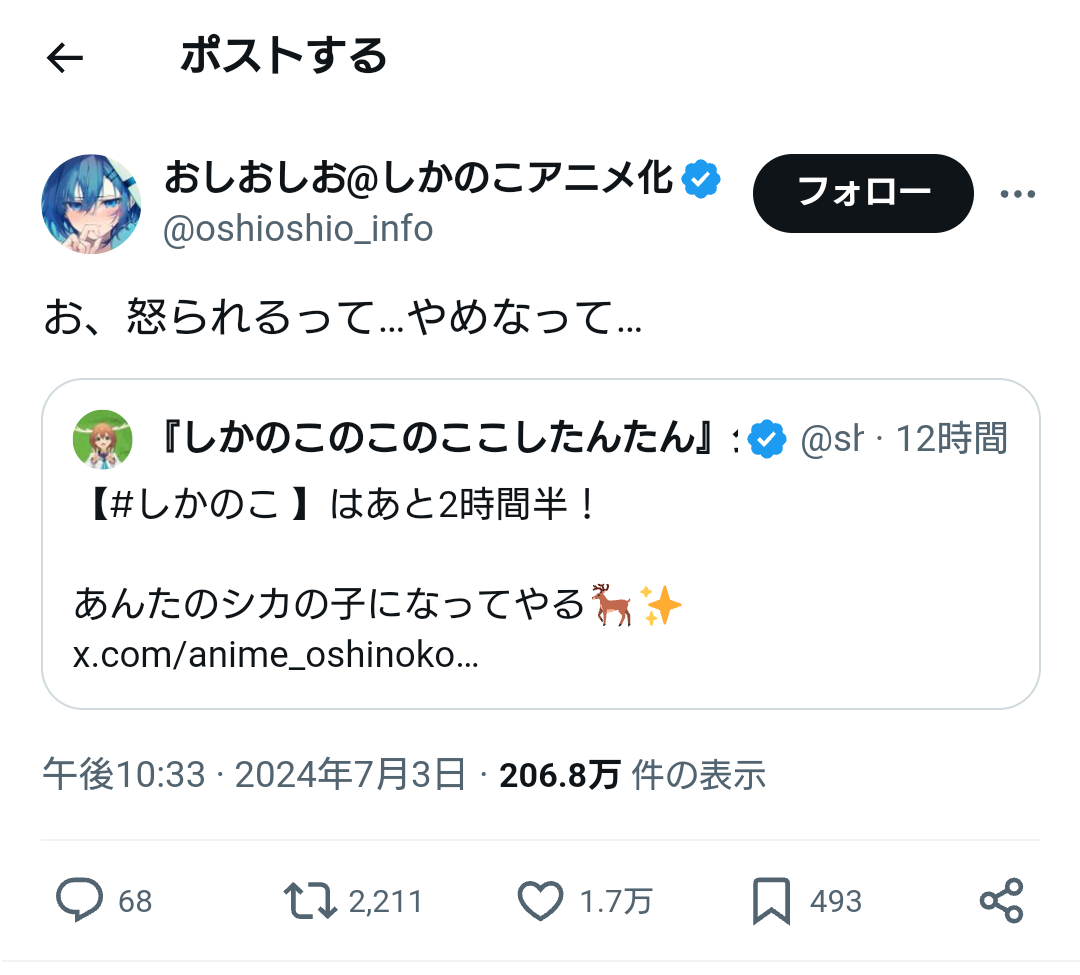Tap the repost arrows icon
The image size is (1080, 975).
[310, 901]
